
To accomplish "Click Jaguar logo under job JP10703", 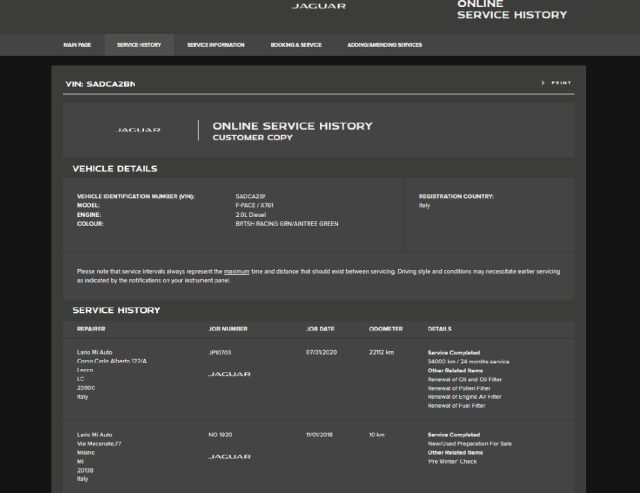I will (x=229, y=374).
